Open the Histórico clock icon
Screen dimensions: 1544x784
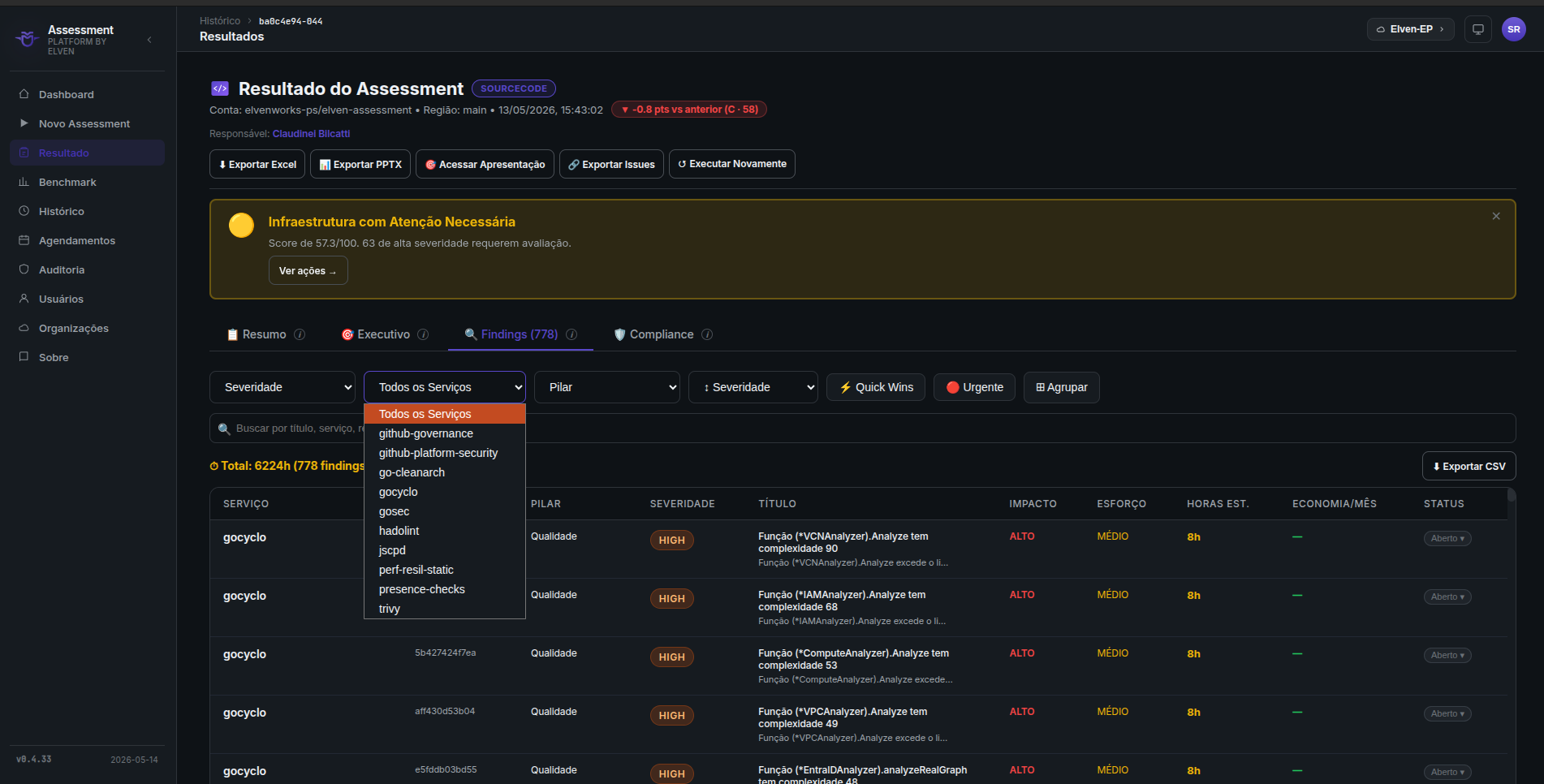pos(24,211)
